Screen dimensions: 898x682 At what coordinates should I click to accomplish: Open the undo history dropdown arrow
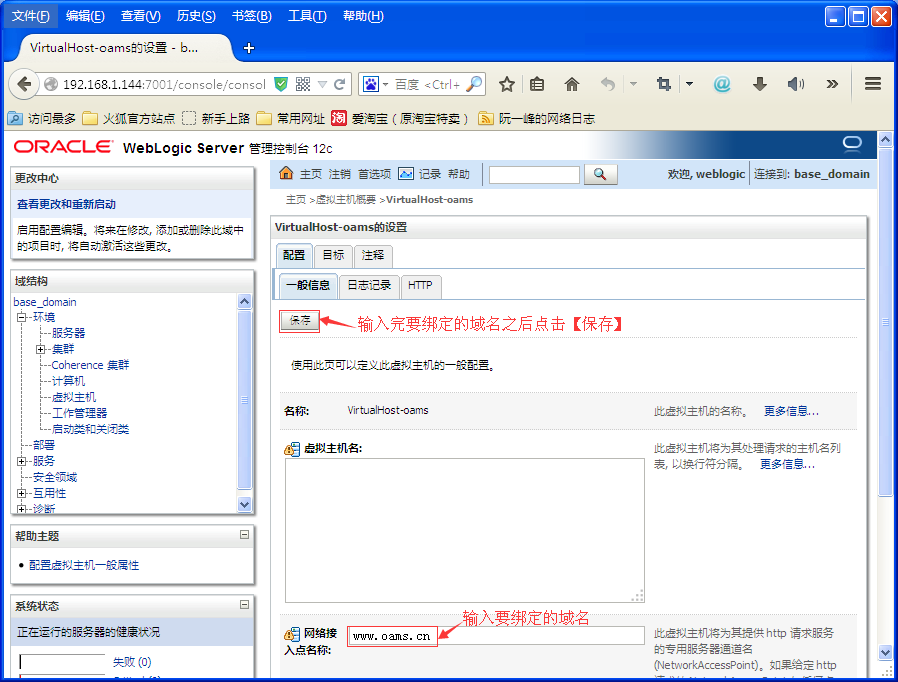pos(633,84)
